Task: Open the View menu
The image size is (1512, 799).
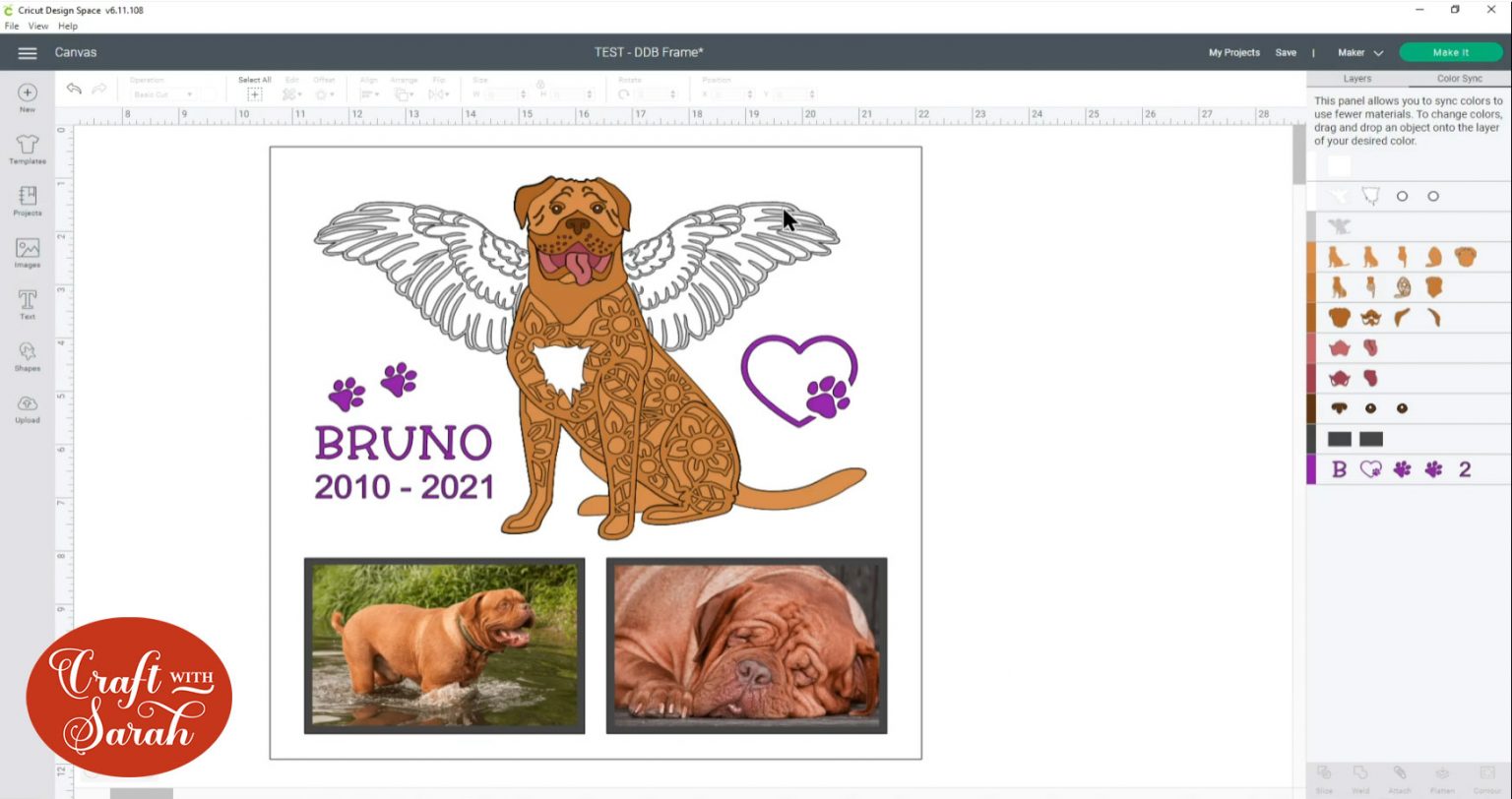Action: (38, 26)
